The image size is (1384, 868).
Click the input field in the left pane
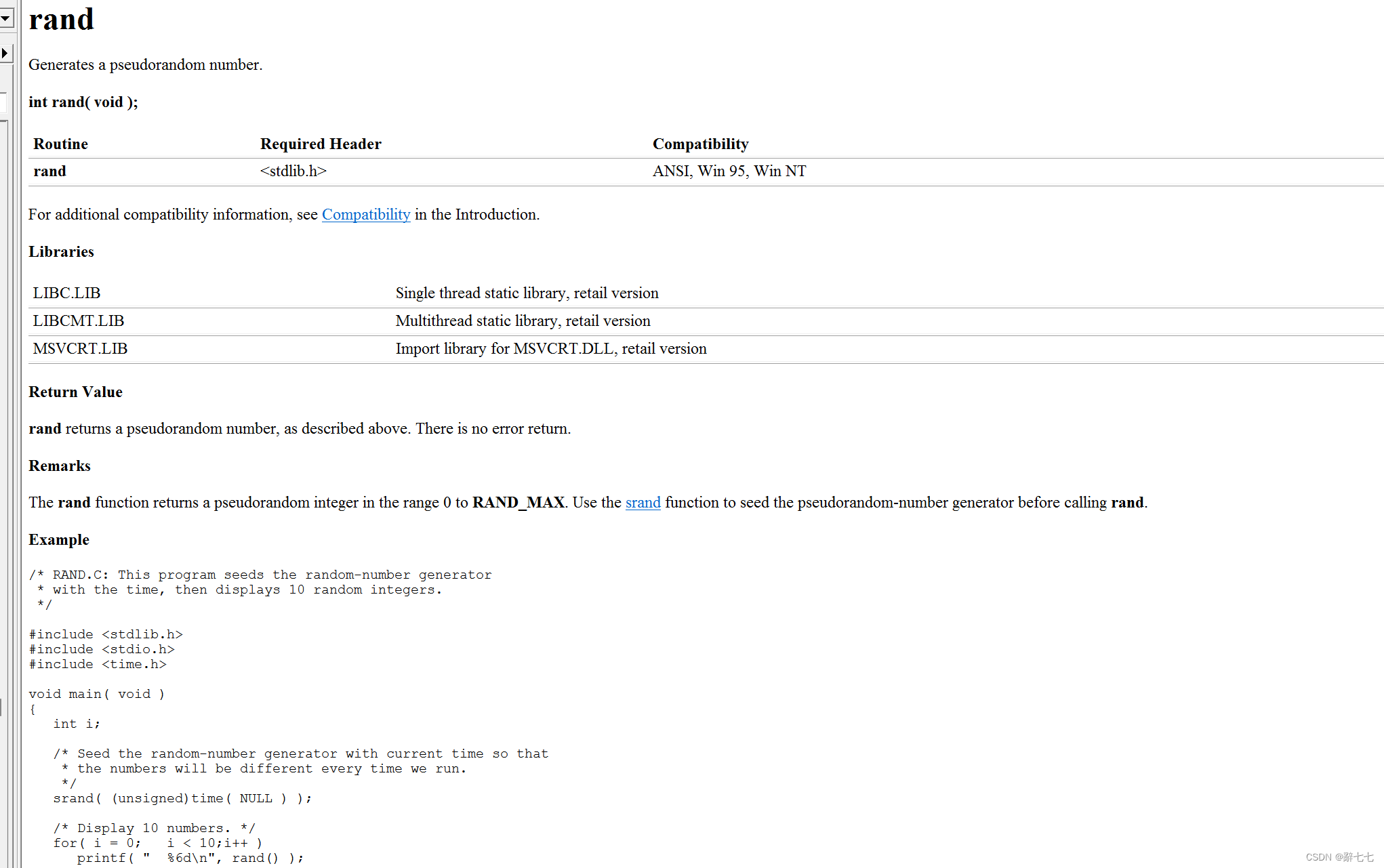pyautogui.click(x=3, y=102)
